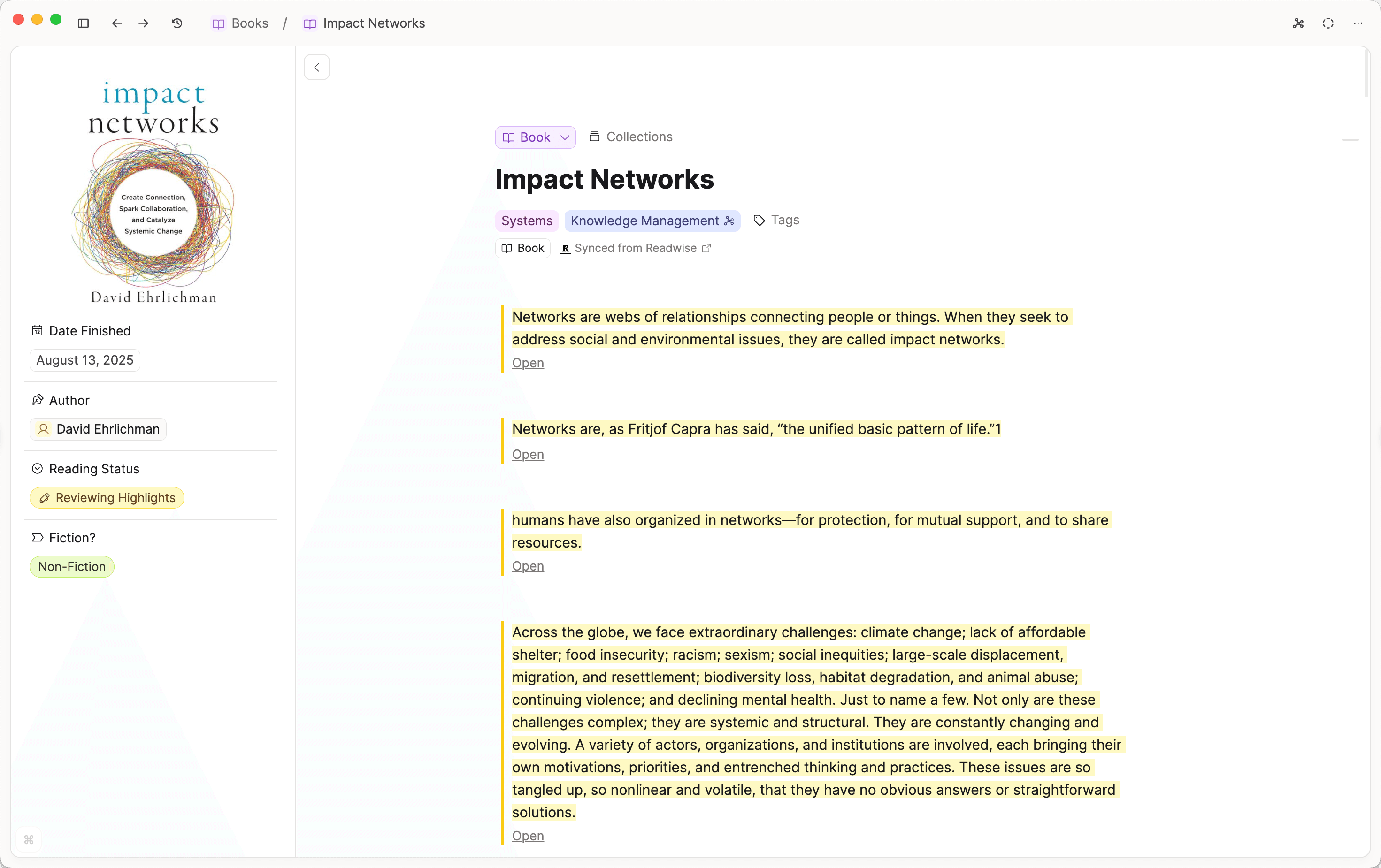Select the Non-Fiction tag
Screen dimensions: 1381x868
[71, 566]
